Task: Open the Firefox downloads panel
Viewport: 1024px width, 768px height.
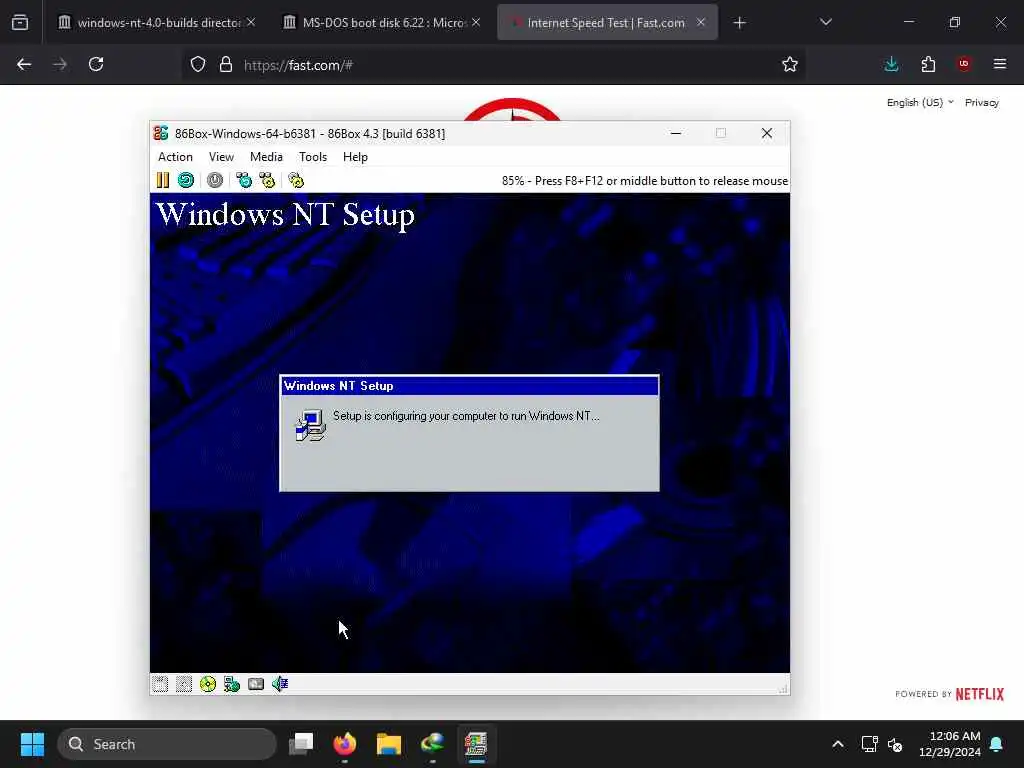Action: 891,64
